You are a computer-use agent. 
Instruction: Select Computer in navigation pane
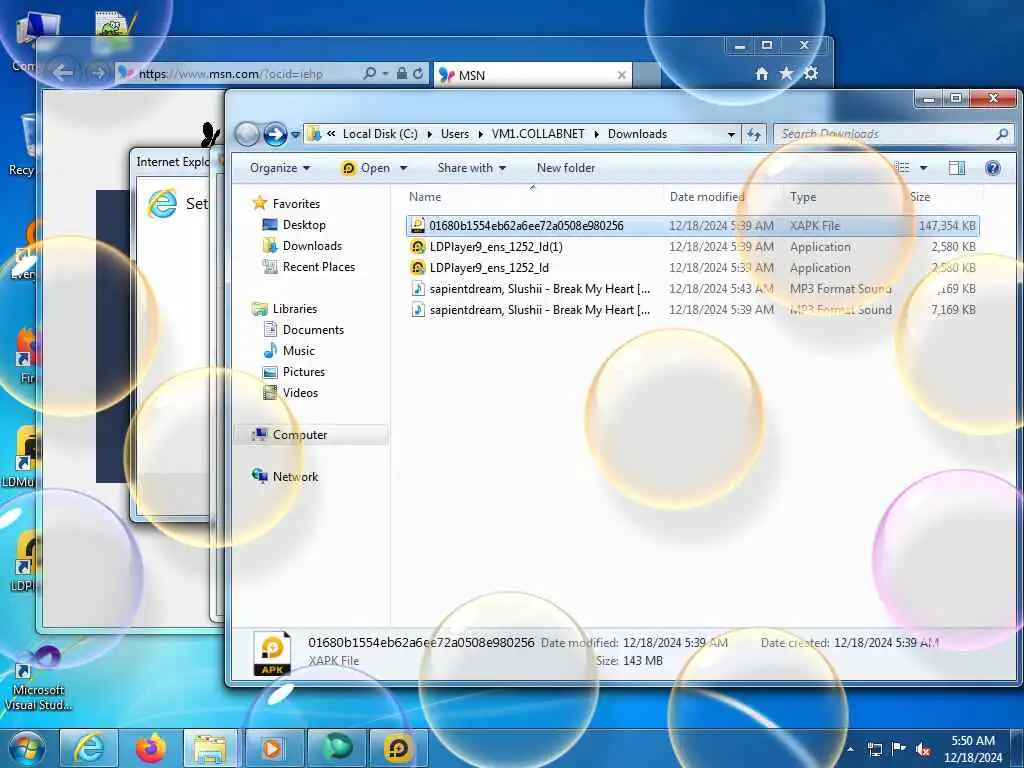300,435
